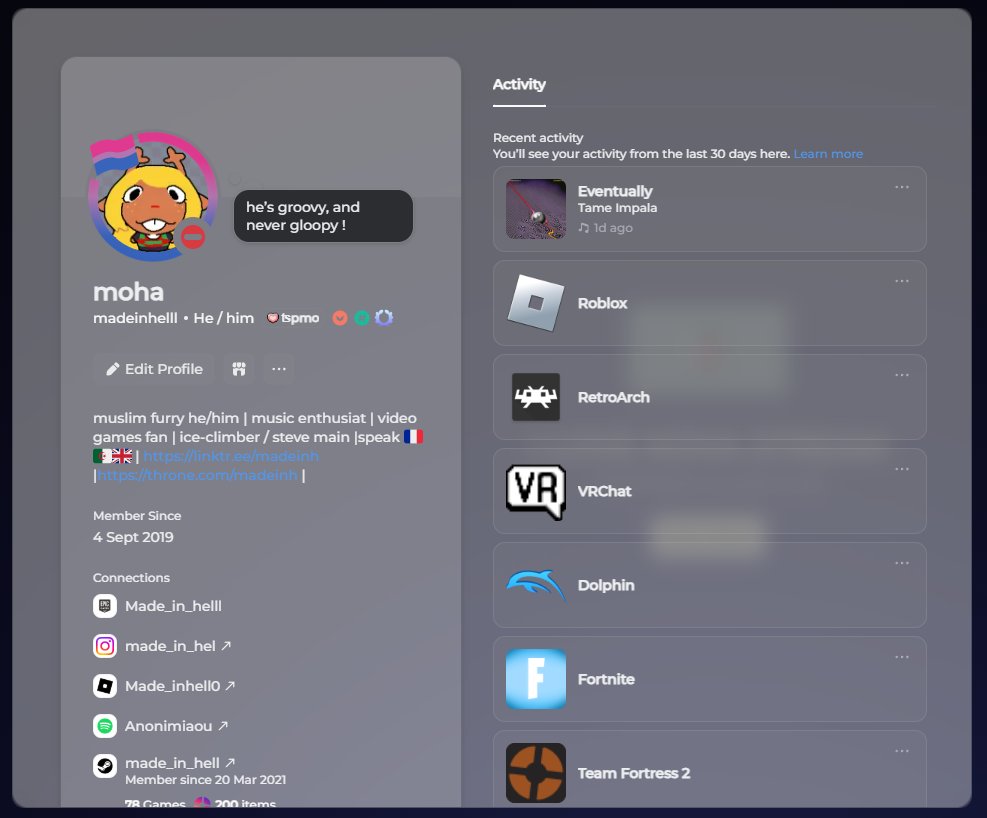The width and height of the screenshot is (987, 818).
Task: Open the profile more options ellipsis
Action: pos(279,369)
